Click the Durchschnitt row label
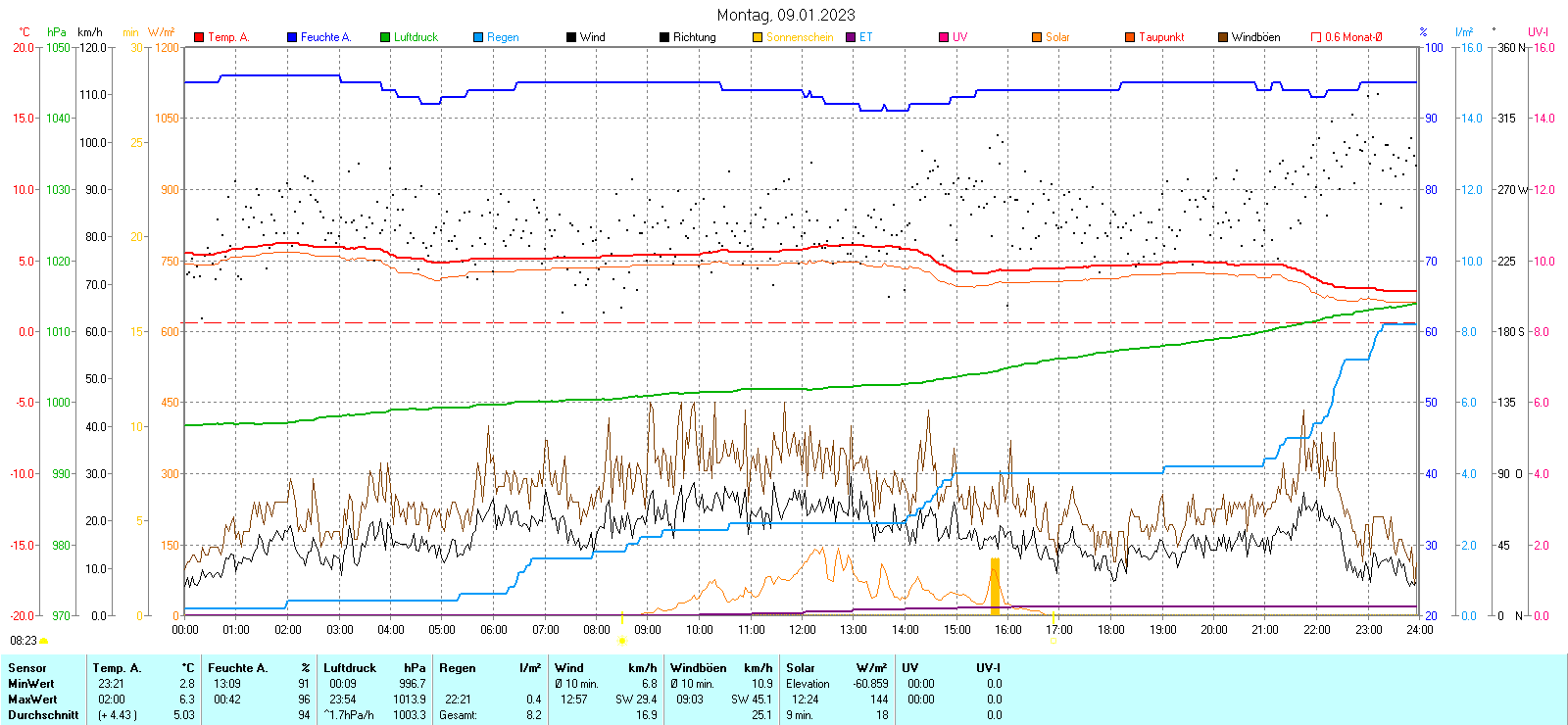 (x=43, y=715)
